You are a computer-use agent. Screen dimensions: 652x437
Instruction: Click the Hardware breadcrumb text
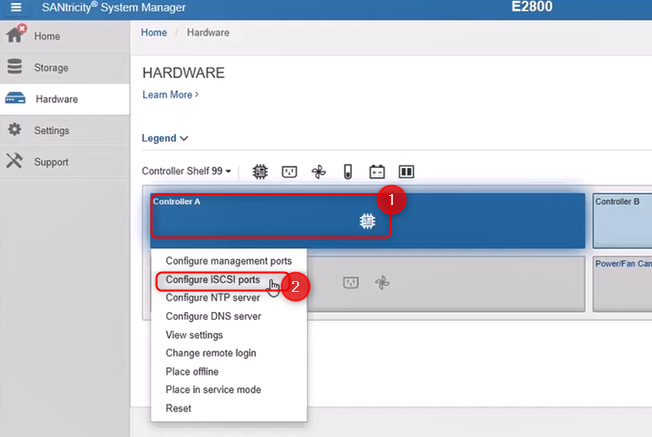pyautogui.click(x=208, y=32)
